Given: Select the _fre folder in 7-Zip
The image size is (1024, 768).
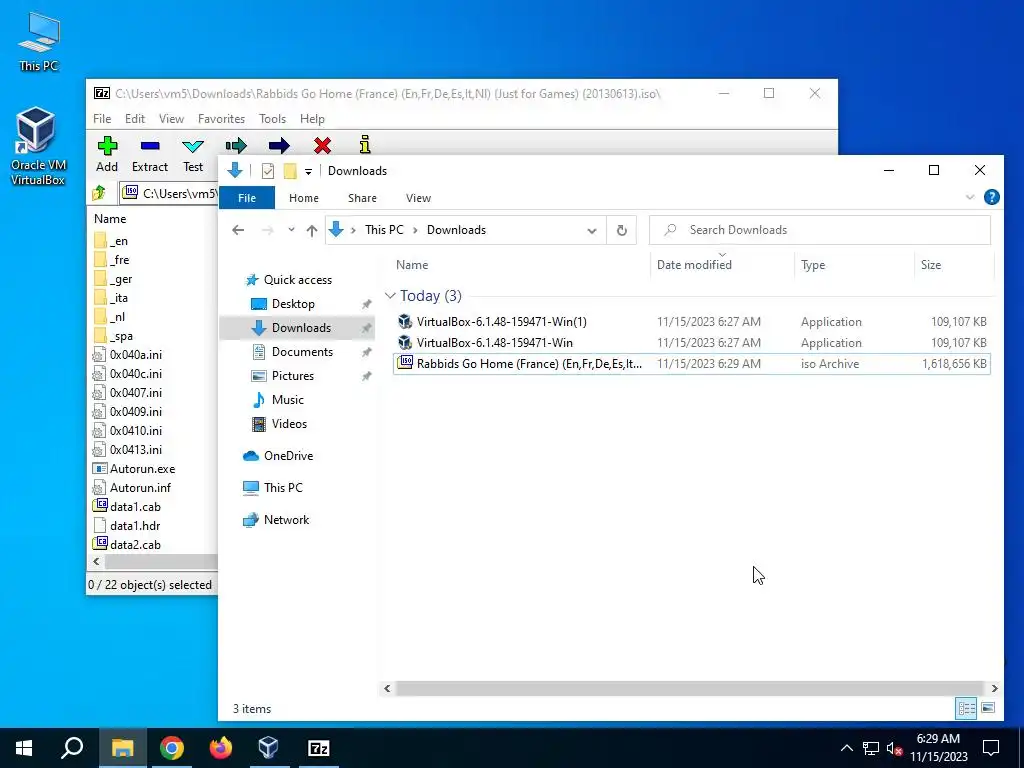Looking at the screenshot, I should point(112,260).
